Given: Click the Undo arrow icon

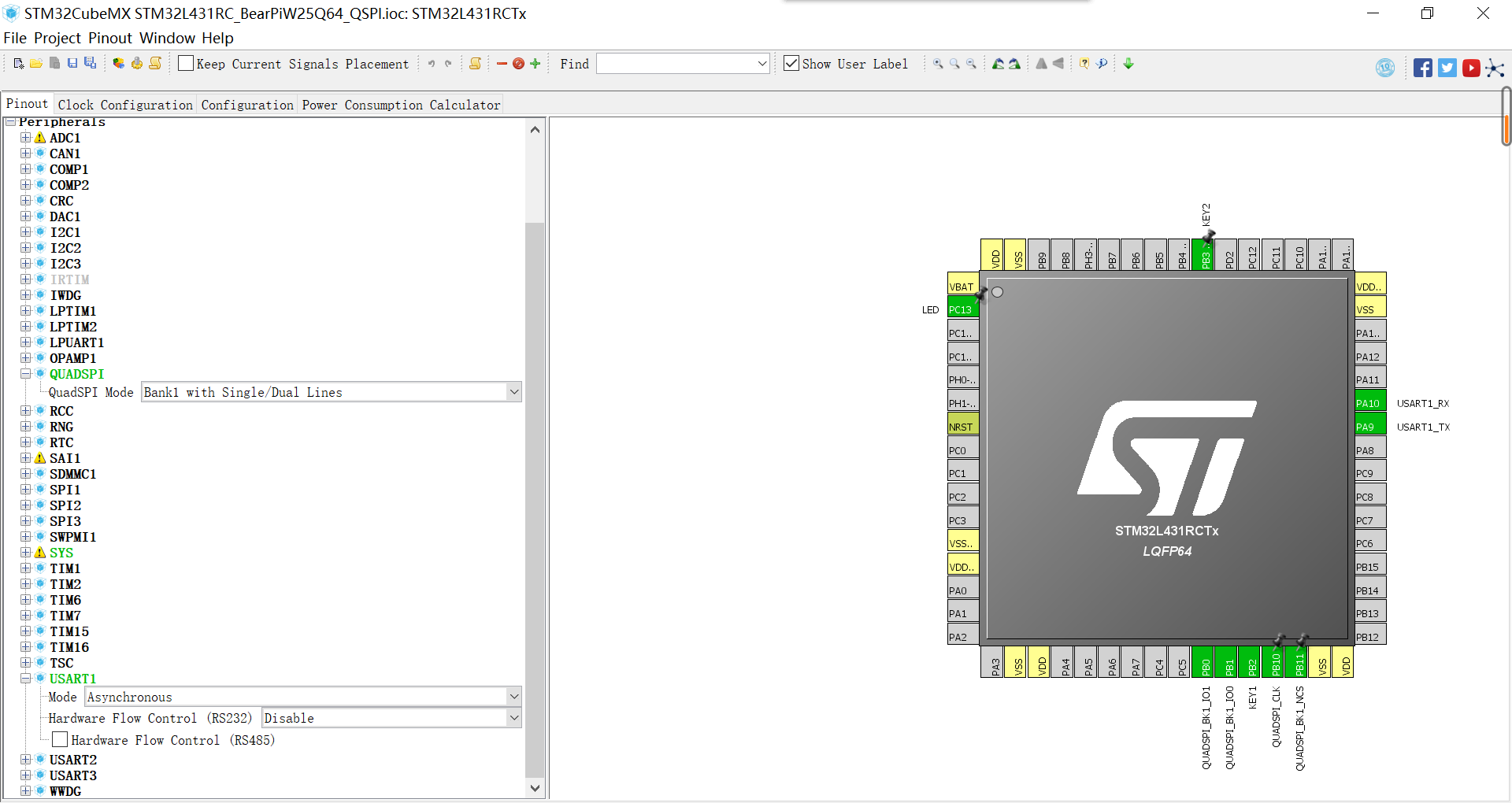Looking at the screenshot, I should (x=431, y=64).
